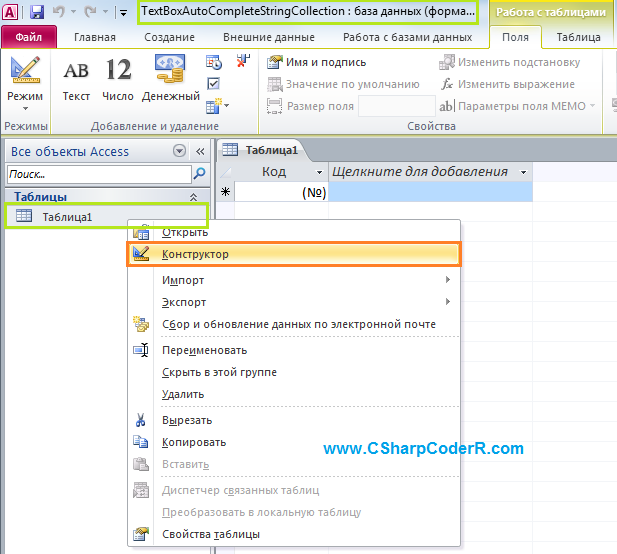
Task: Add a Yes/No checkbox field
Action: (x=213, y=83)
